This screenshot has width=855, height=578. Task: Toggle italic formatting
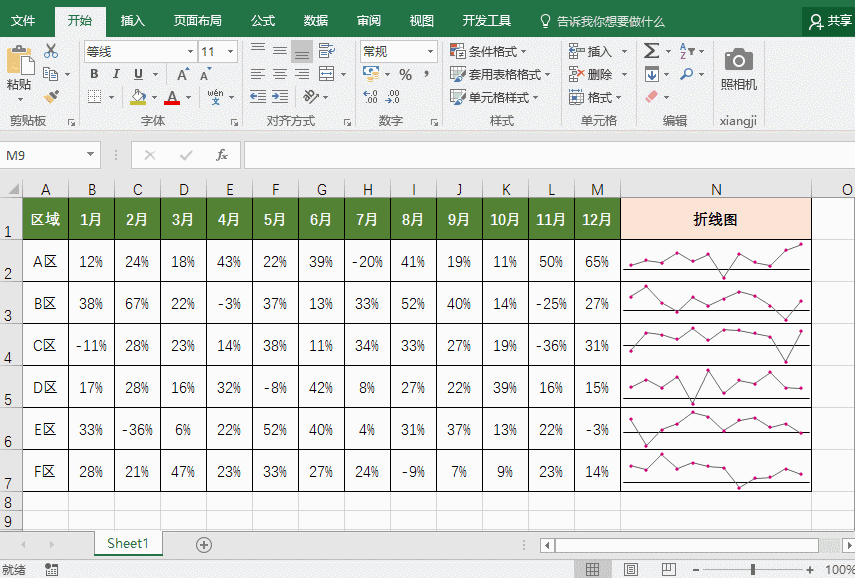(x=116, y=75)
